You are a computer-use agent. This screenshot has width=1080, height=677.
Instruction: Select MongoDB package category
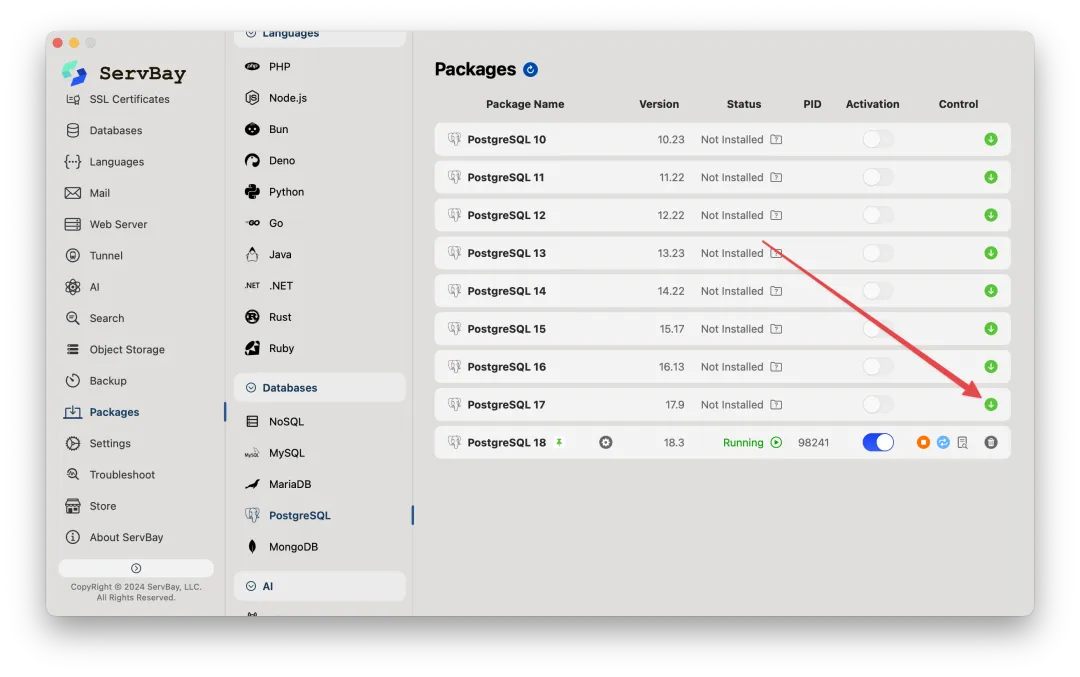[282, 547]
